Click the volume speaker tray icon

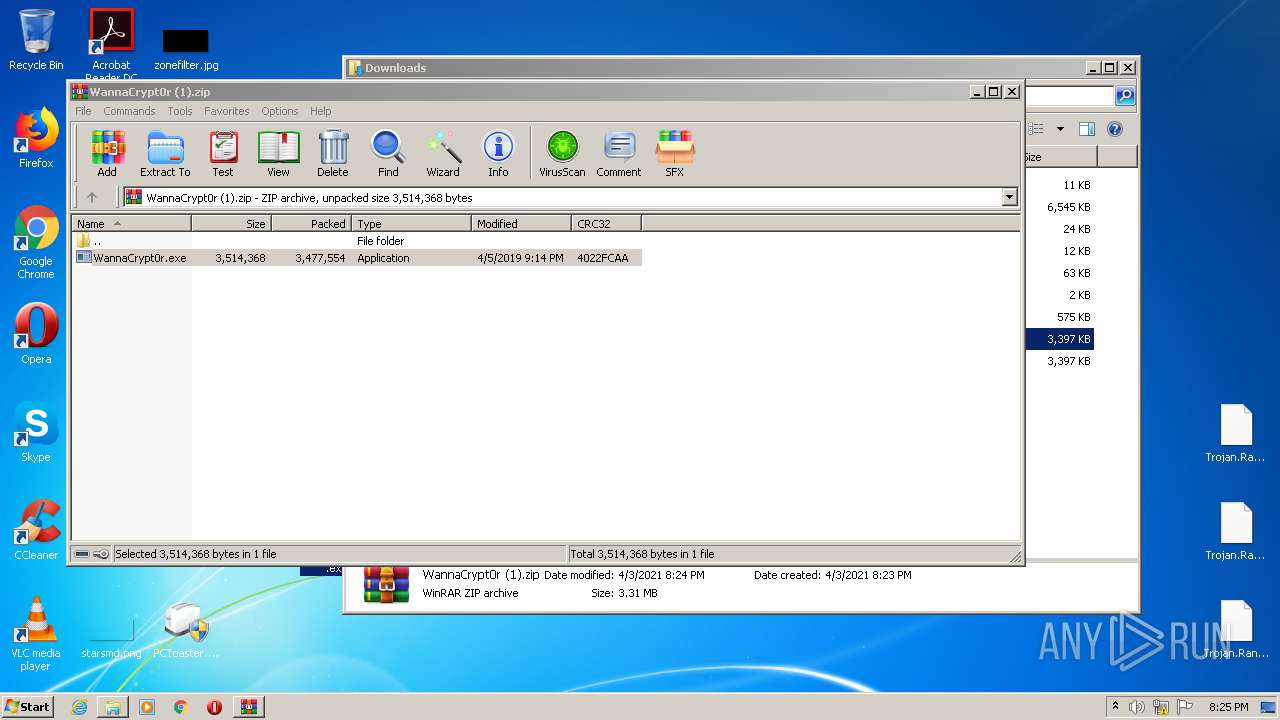(1137, 707)
